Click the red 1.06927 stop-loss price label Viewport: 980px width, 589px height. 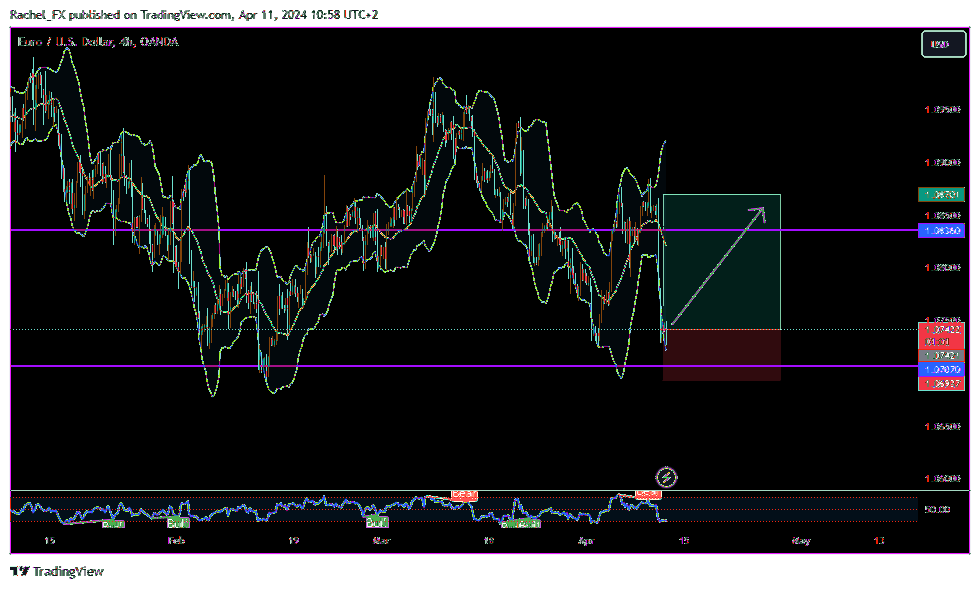(941, 383)
